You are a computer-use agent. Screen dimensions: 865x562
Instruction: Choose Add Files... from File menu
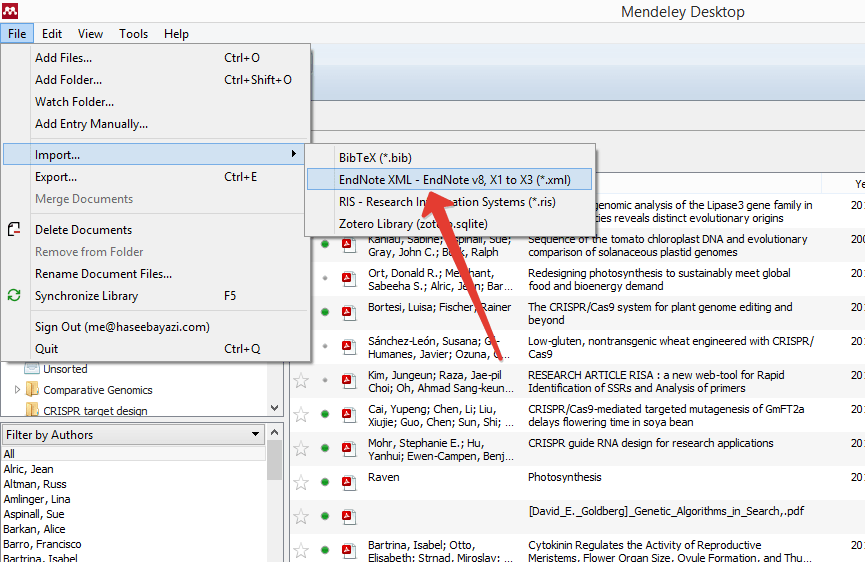(156, 57)
